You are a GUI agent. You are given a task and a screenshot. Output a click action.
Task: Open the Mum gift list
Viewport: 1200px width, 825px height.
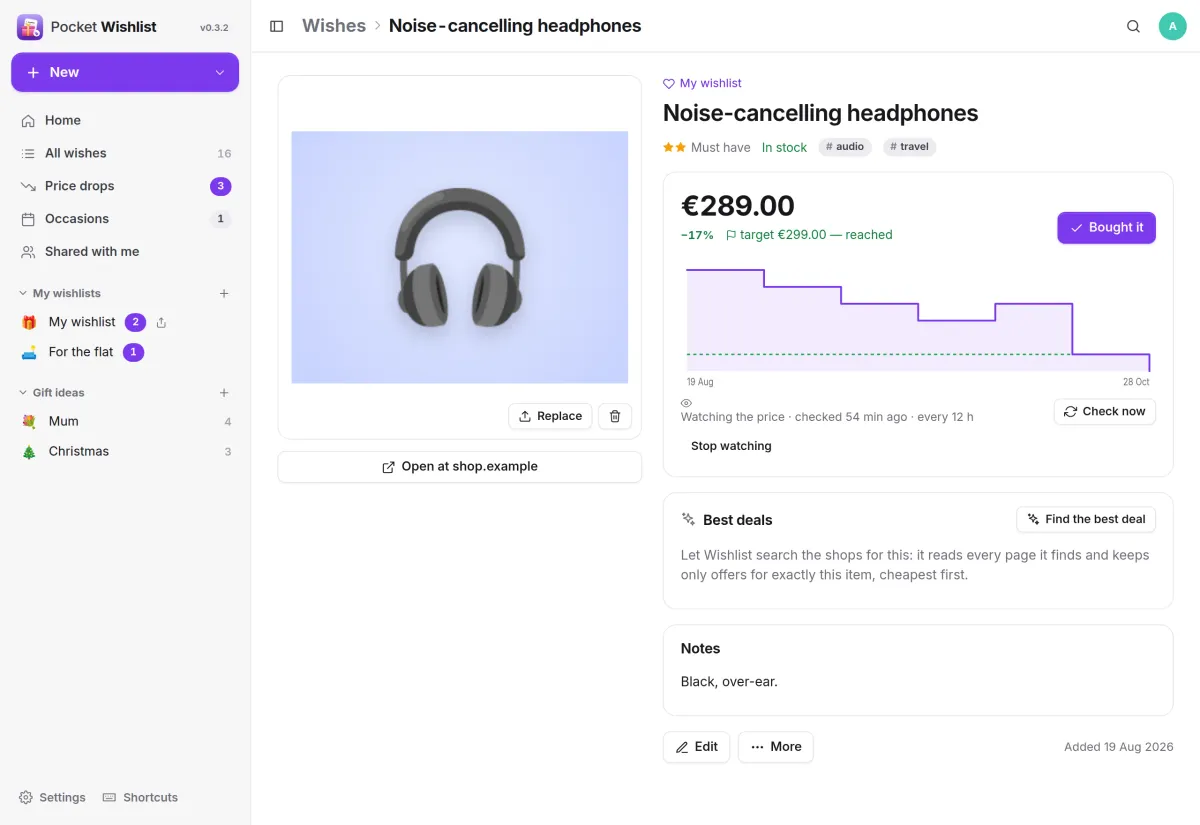(x=125, y=422)
